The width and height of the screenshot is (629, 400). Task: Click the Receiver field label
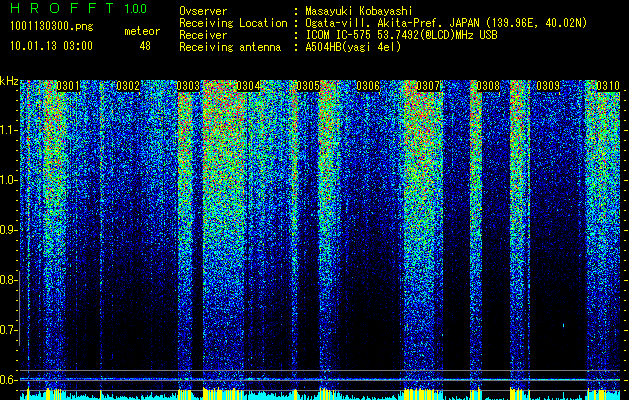[x=203, y=35]
